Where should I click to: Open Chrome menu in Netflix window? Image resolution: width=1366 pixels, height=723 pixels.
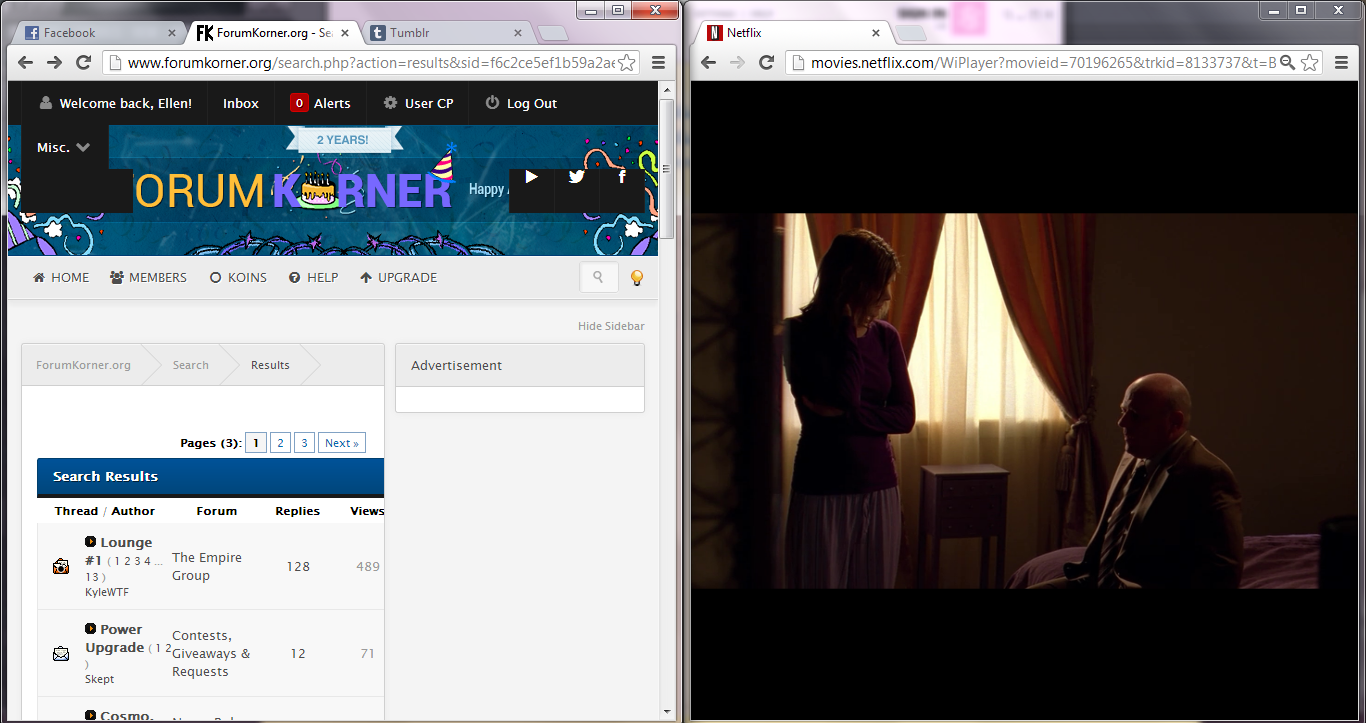pos(1342,62)
